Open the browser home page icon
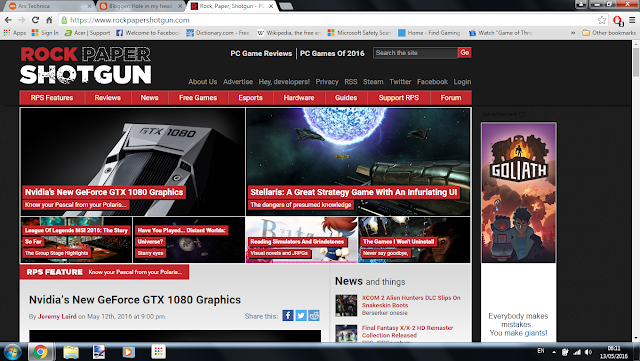Image resolution: width=640 pixels, height=361 pixels. (49, 20)
